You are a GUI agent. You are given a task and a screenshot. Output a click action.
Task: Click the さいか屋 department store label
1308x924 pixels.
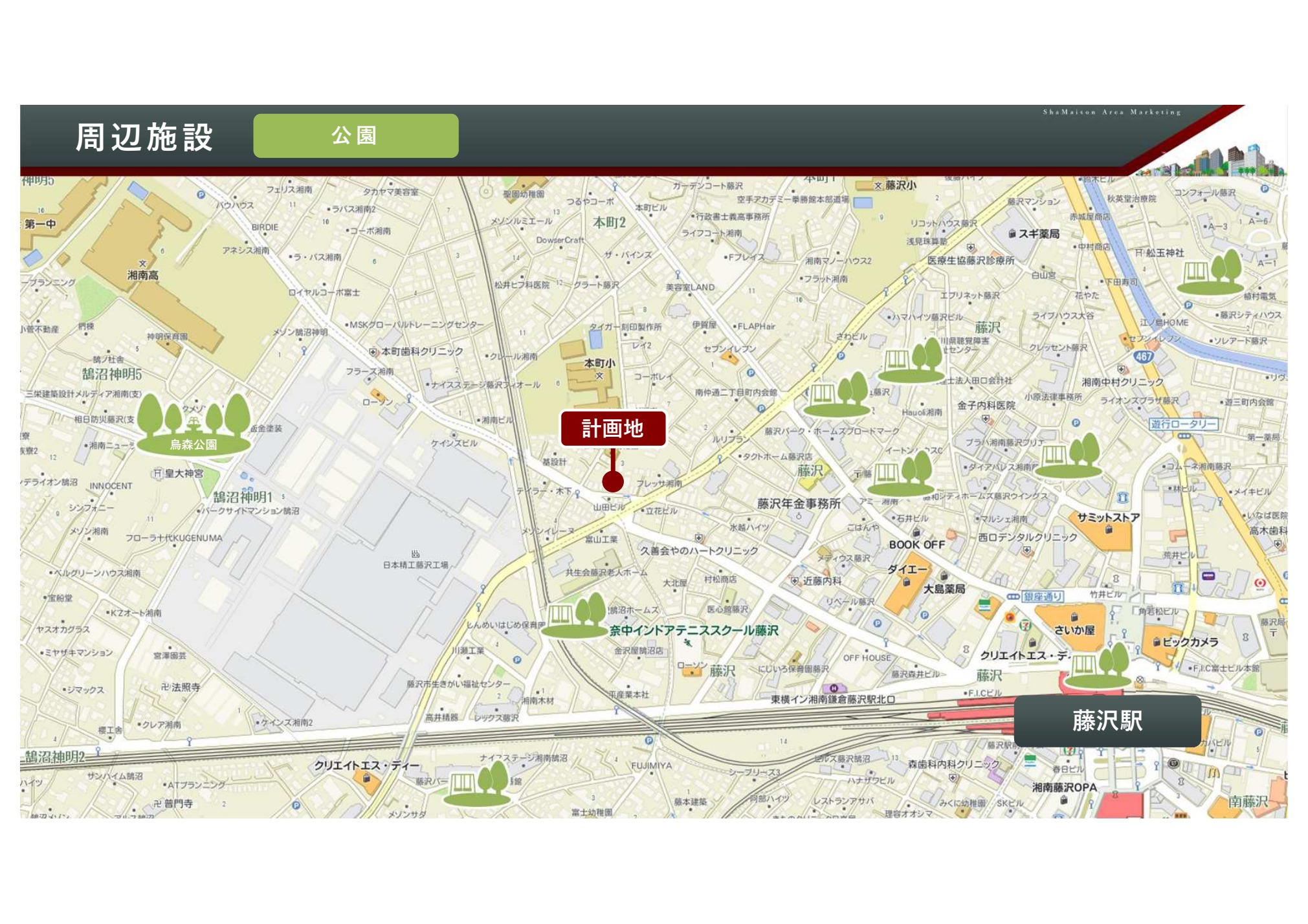coord(1074,630)
